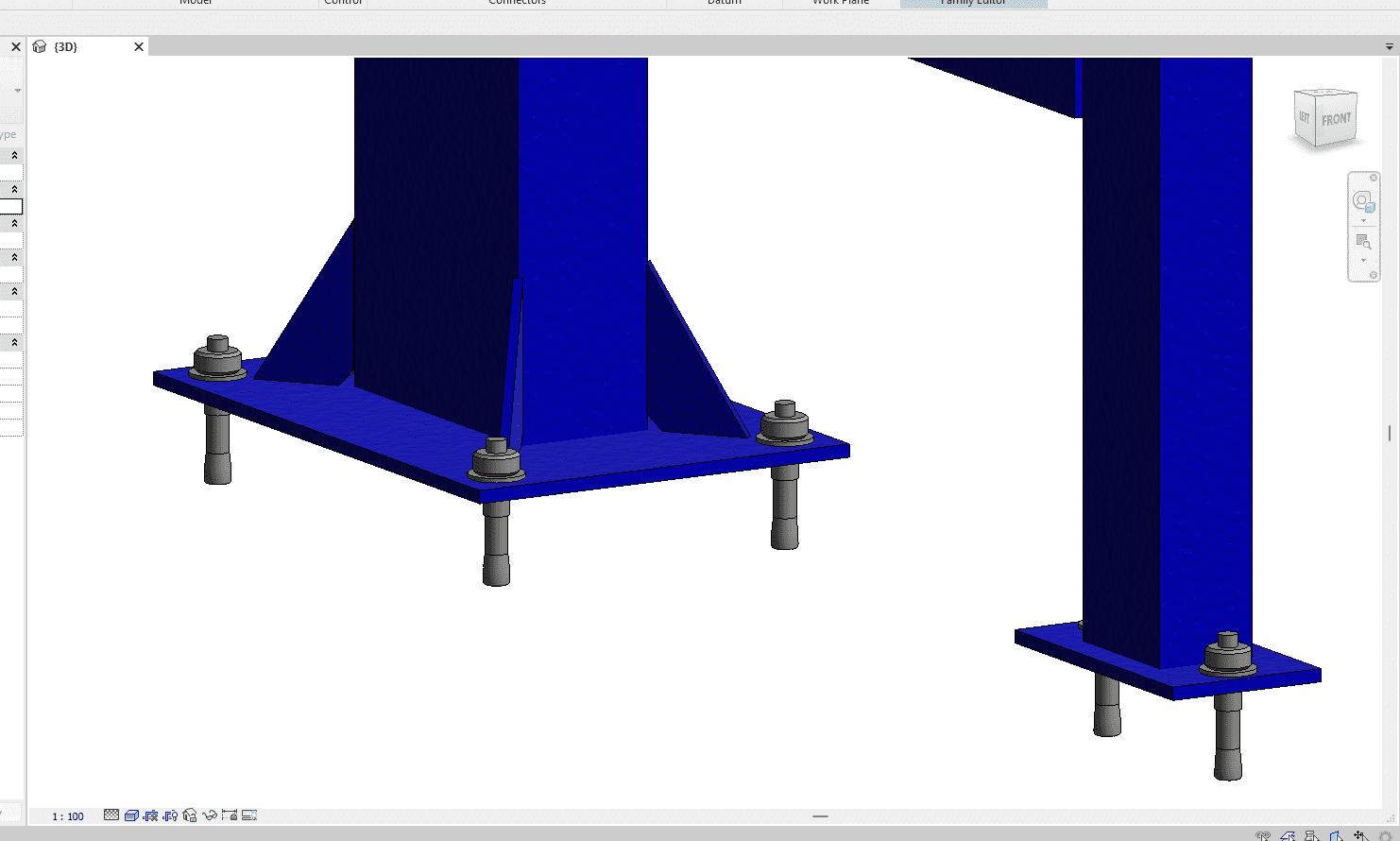Screen dimensions: 1400x841
Task: Open Temporary Hide/Isolate sunglasses icon
Action: point(210,815)
